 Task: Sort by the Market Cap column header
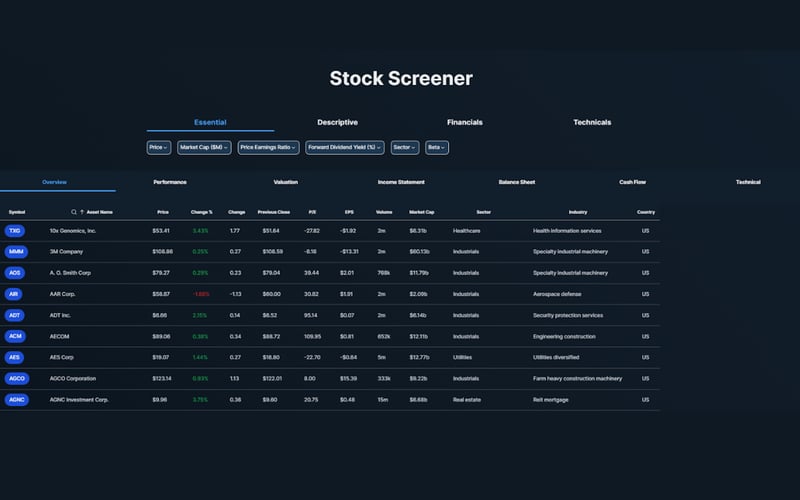(x=422, y=212)
